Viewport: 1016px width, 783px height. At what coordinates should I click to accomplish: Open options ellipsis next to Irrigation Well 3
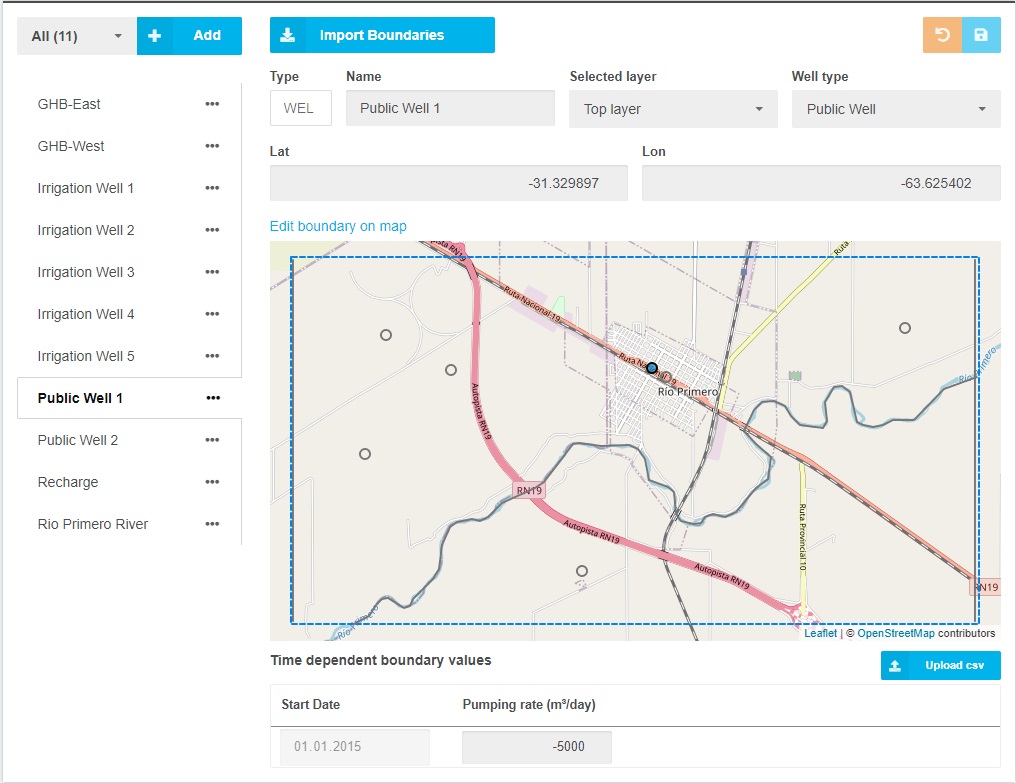point(212,272)
